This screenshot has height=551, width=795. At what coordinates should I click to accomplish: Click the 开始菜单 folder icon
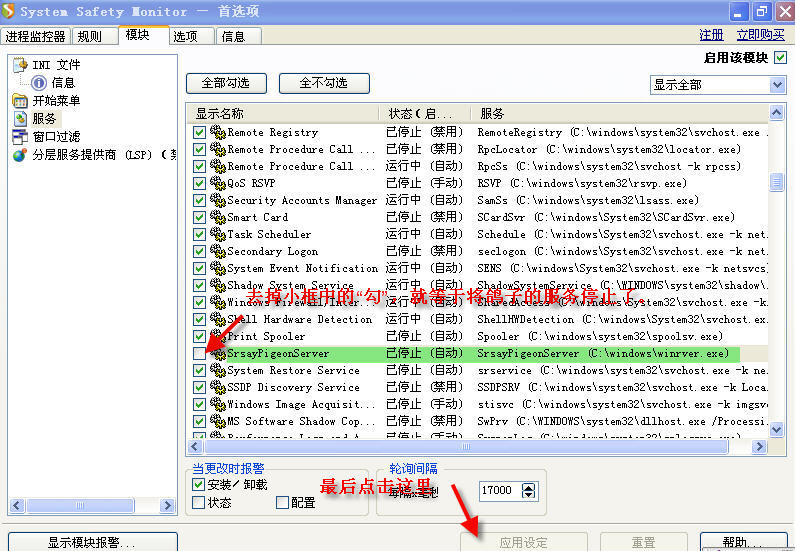pos(20,100)
